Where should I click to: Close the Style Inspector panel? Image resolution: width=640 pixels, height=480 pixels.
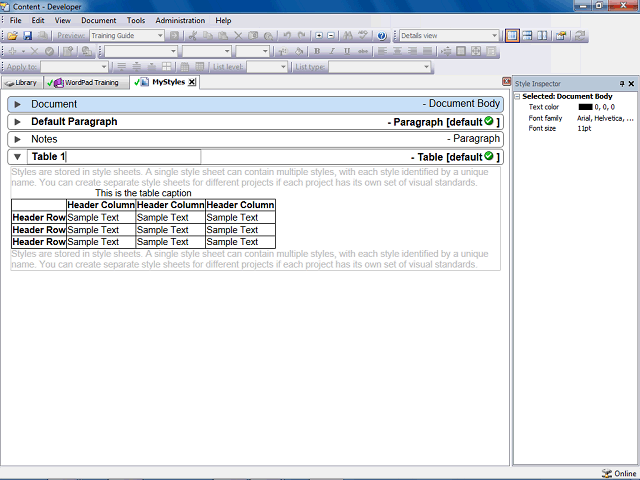[631, 84]
